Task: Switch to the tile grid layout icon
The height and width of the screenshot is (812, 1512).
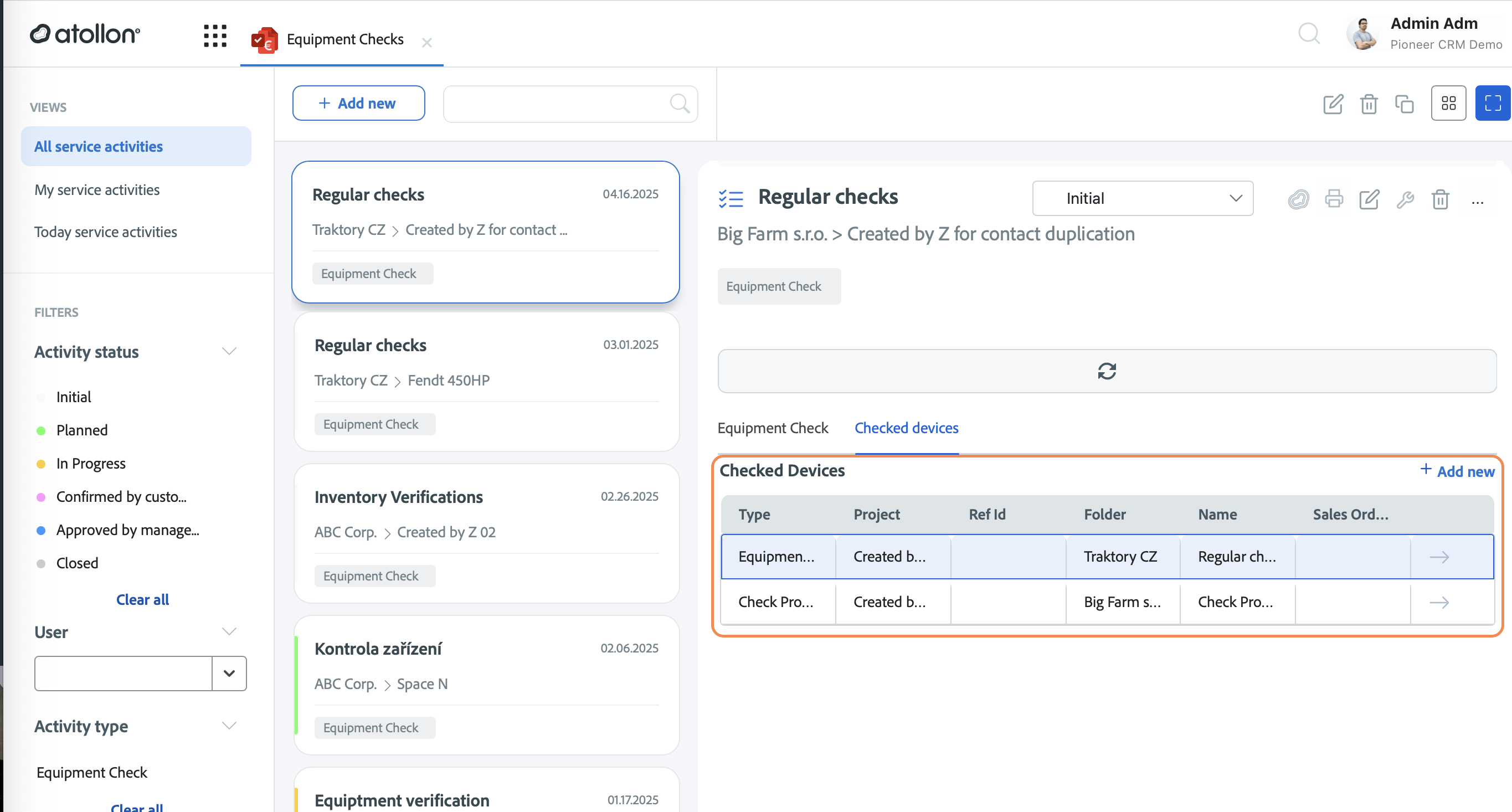Action: point(1448,104)
